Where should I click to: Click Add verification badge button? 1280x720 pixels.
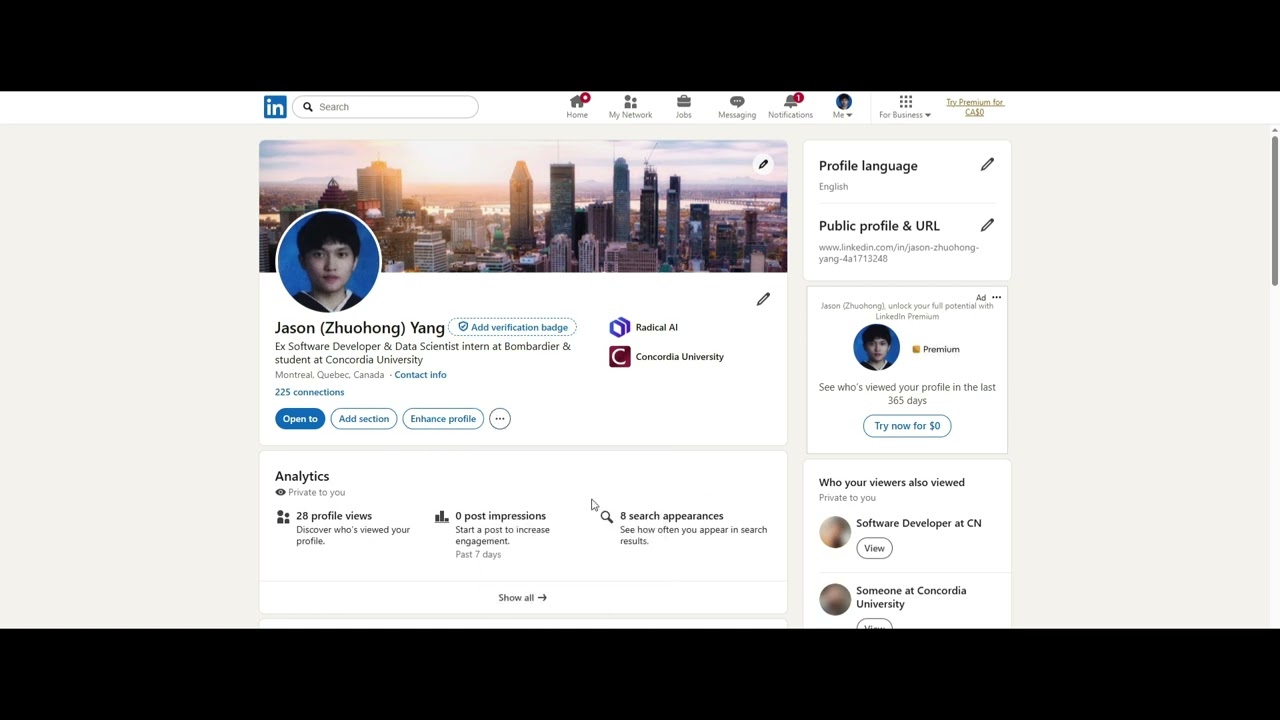coord(513,327)
